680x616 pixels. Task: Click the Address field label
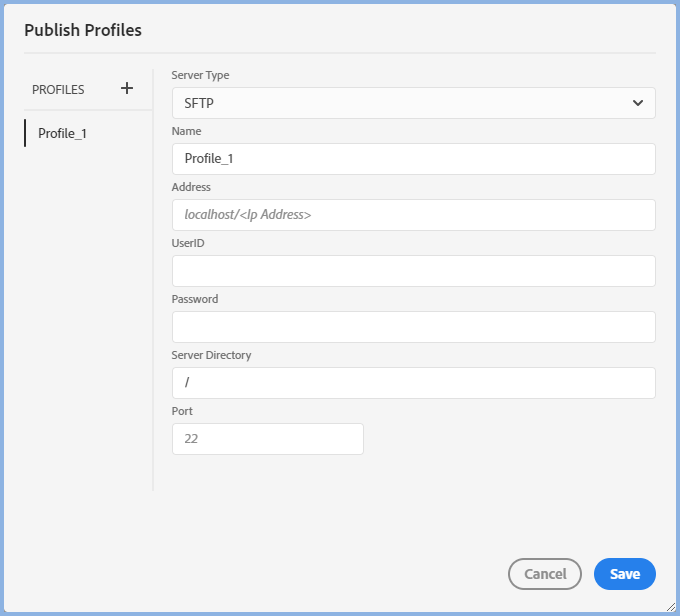(x=191, y=187)
